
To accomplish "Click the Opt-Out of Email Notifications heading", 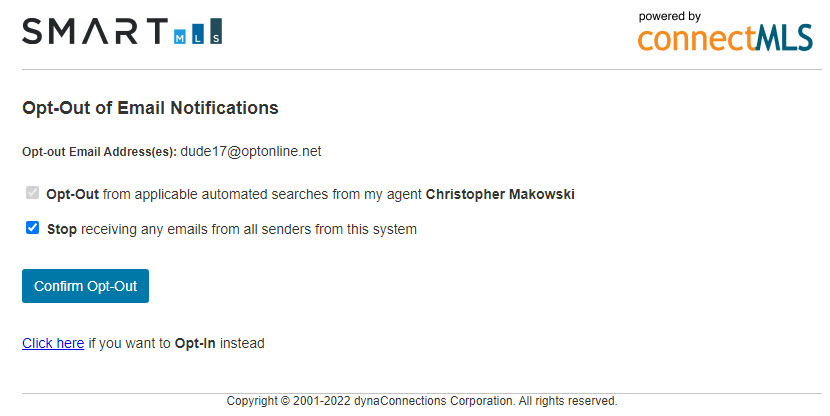I will pos(150,107).
